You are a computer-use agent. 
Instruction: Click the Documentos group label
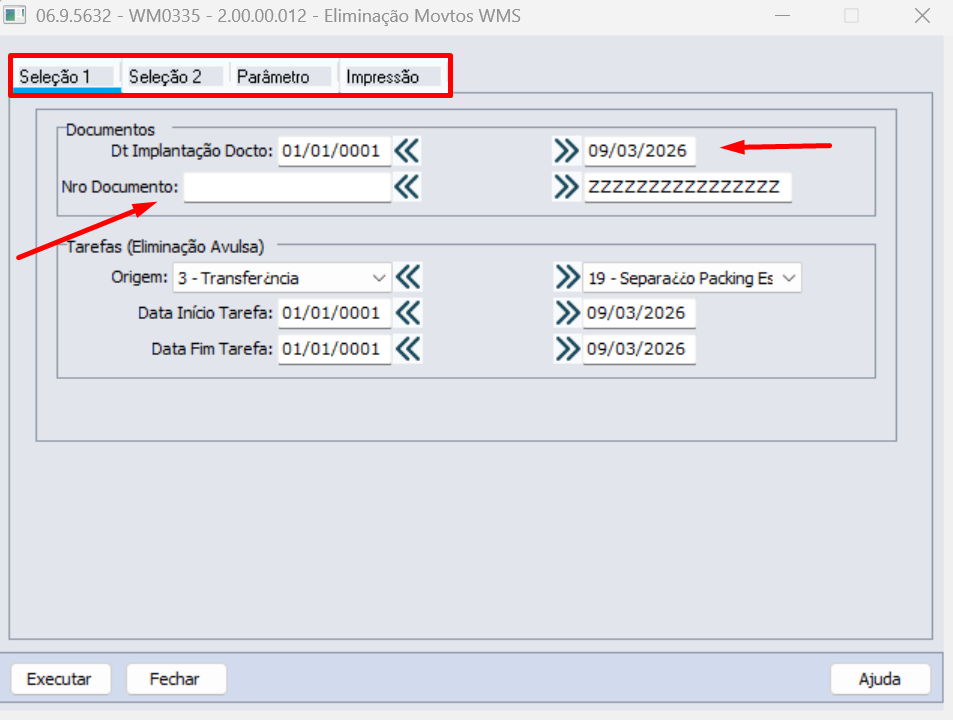(111, 129)
